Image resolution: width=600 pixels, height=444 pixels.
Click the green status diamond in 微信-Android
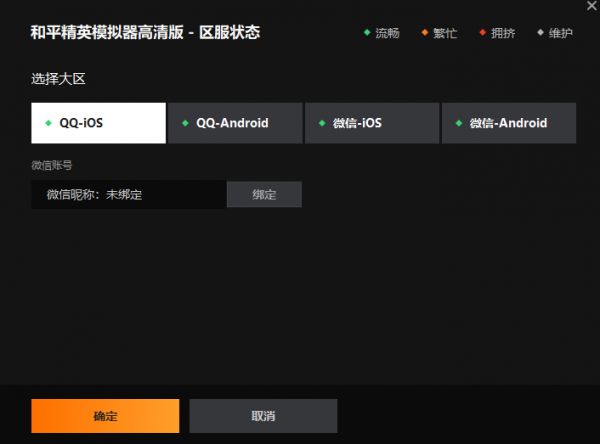459,123
